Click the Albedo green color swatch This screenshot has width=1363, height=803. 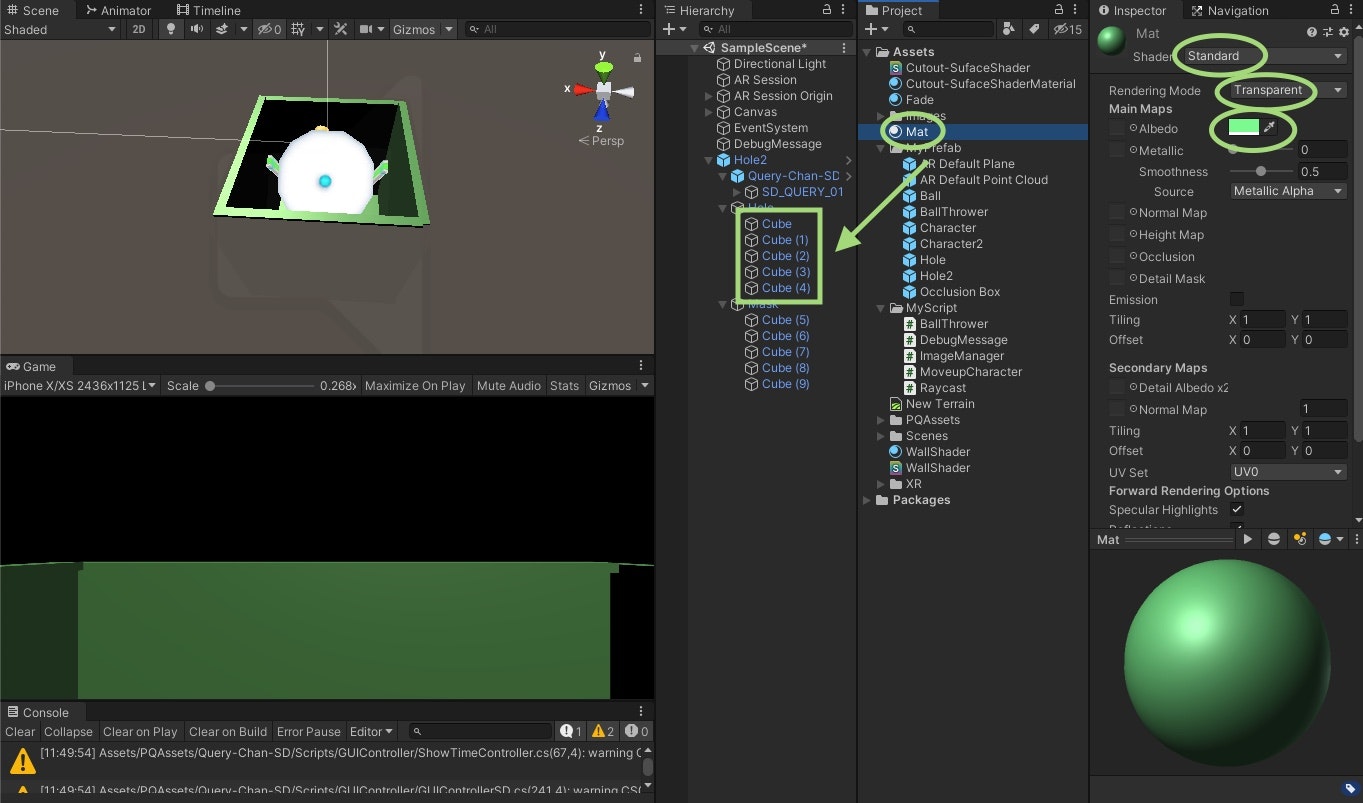pos(1243,128)
